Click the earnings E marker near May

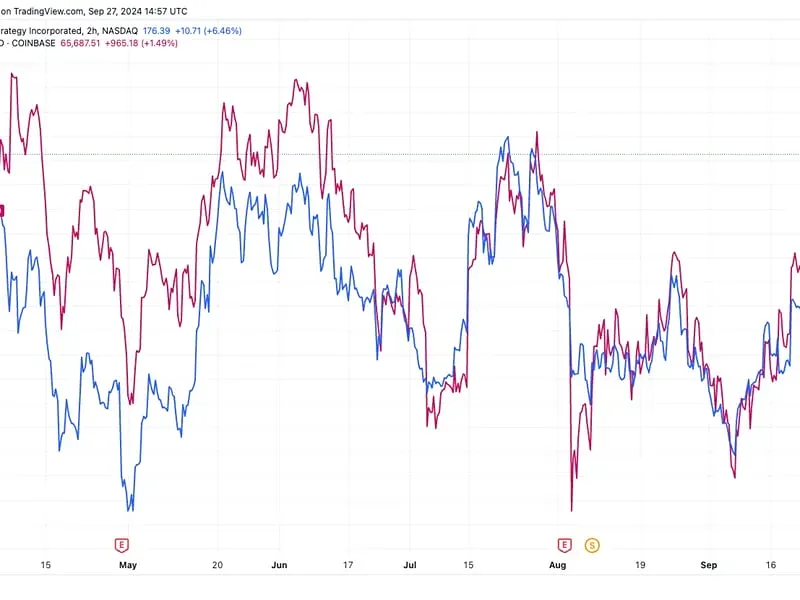pyautogui.click(x=121, y=545)
